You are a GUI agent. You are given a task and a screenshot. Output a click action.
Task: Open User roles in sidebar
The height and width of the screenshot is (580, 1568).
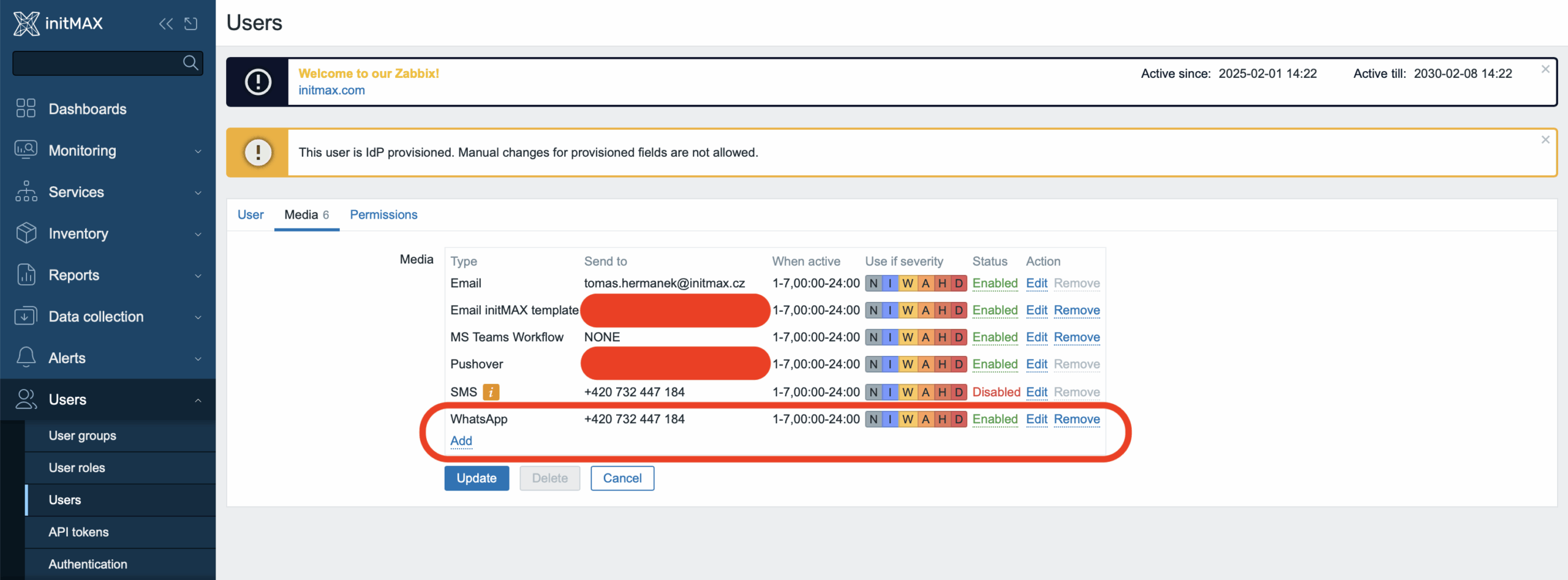pyautogui.click(x=120, y=468)
